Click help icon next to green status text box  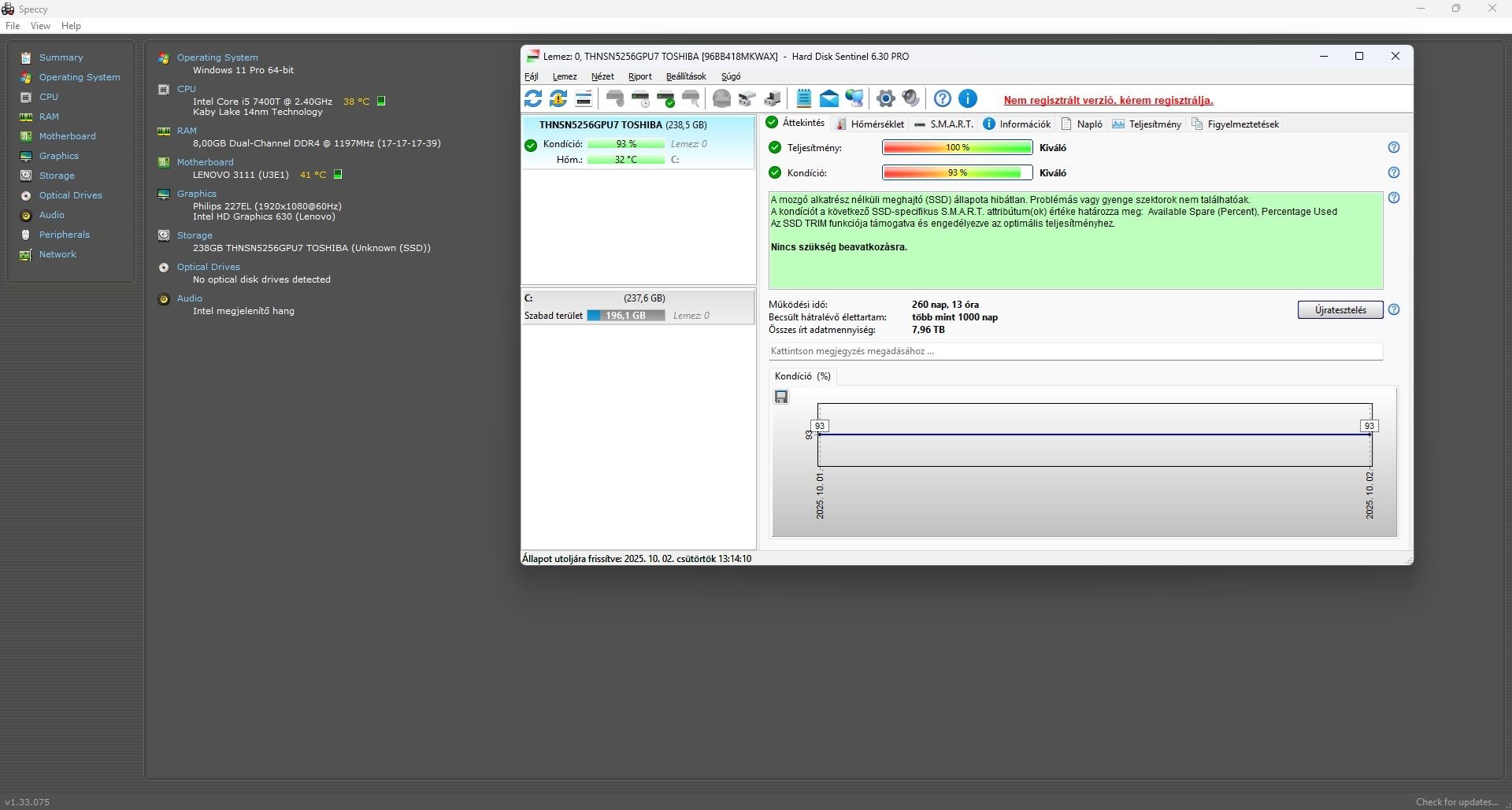point(1394,198)
